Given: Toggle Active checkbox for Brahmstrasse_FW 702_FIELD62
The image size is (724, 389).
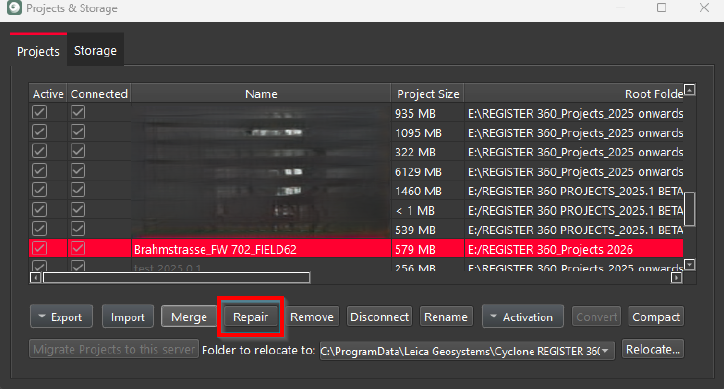Looking at the screenshot, I should pyautogui.click(x=40, y=248).
